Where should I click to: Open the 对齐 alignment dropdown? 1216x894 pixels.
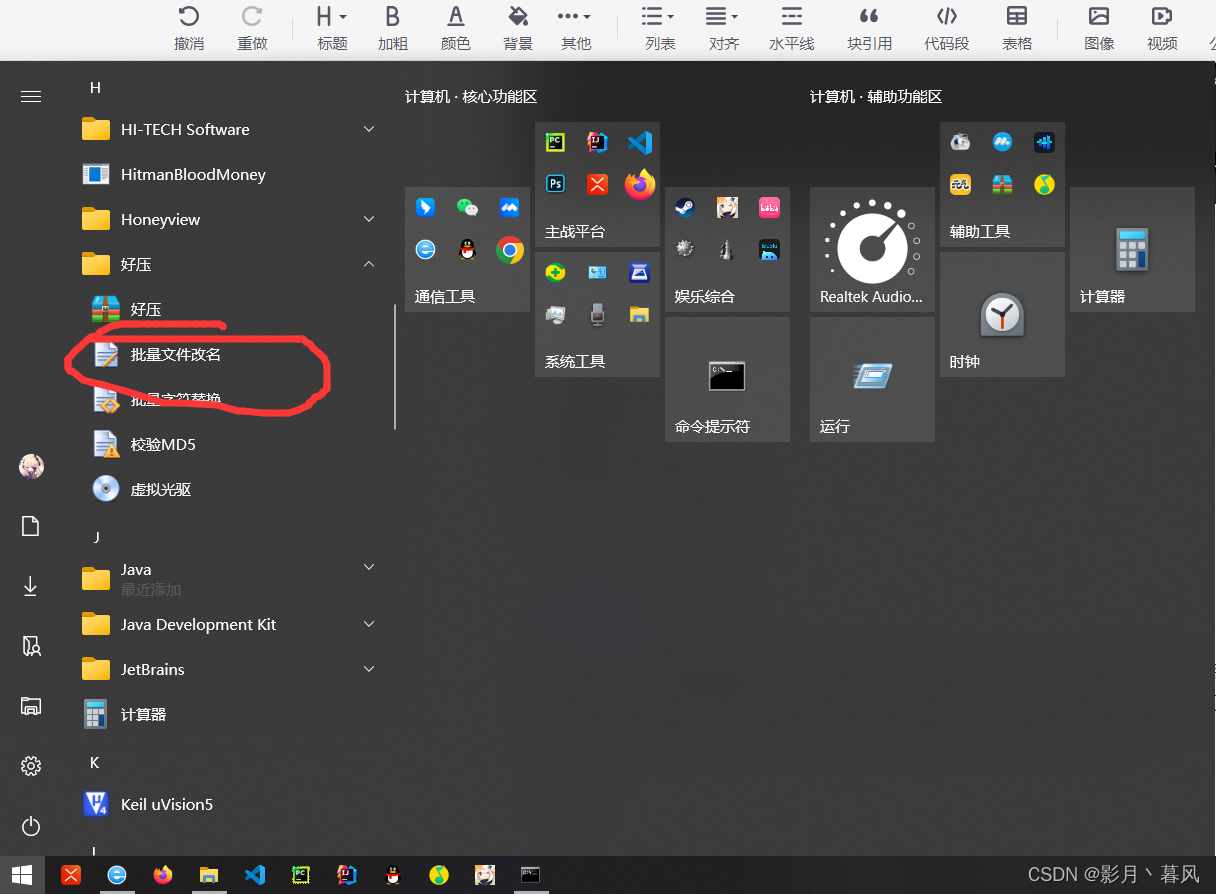click(723, 28)
